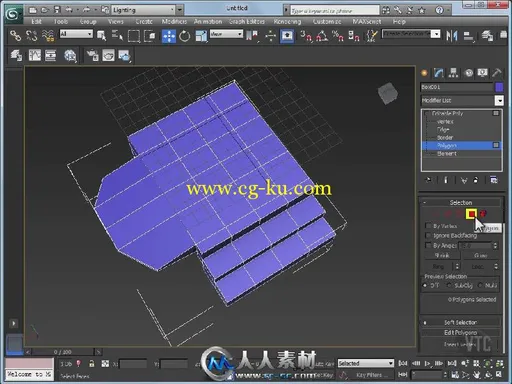Enable the By Vertex checkbox
The height and width of the screenshot is (384, 512).
(428, 226)
